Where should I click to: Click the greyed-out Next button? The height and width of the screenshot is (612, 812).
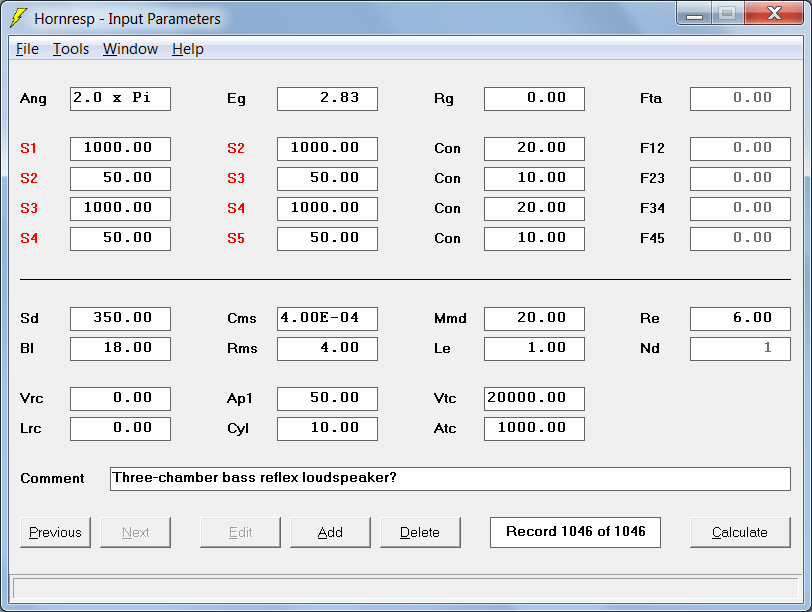[135, 532]
